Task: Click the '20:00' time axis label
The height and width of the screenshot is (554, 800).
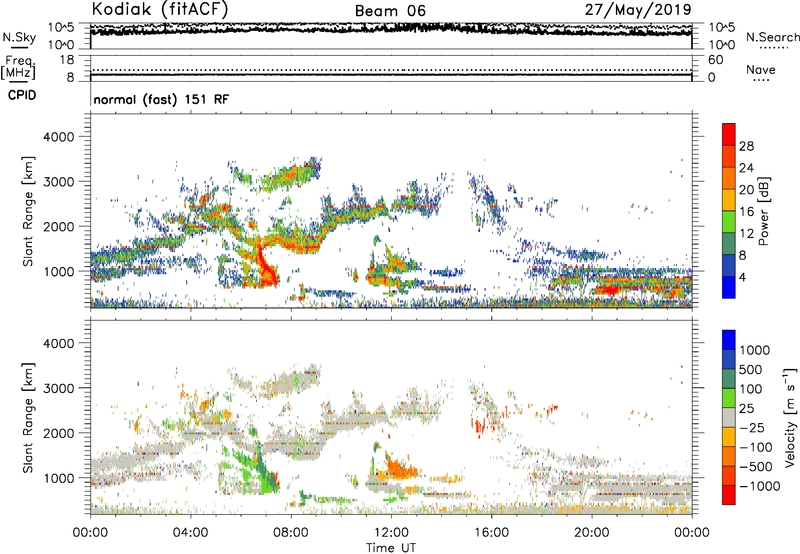Action: click(591, 533)
